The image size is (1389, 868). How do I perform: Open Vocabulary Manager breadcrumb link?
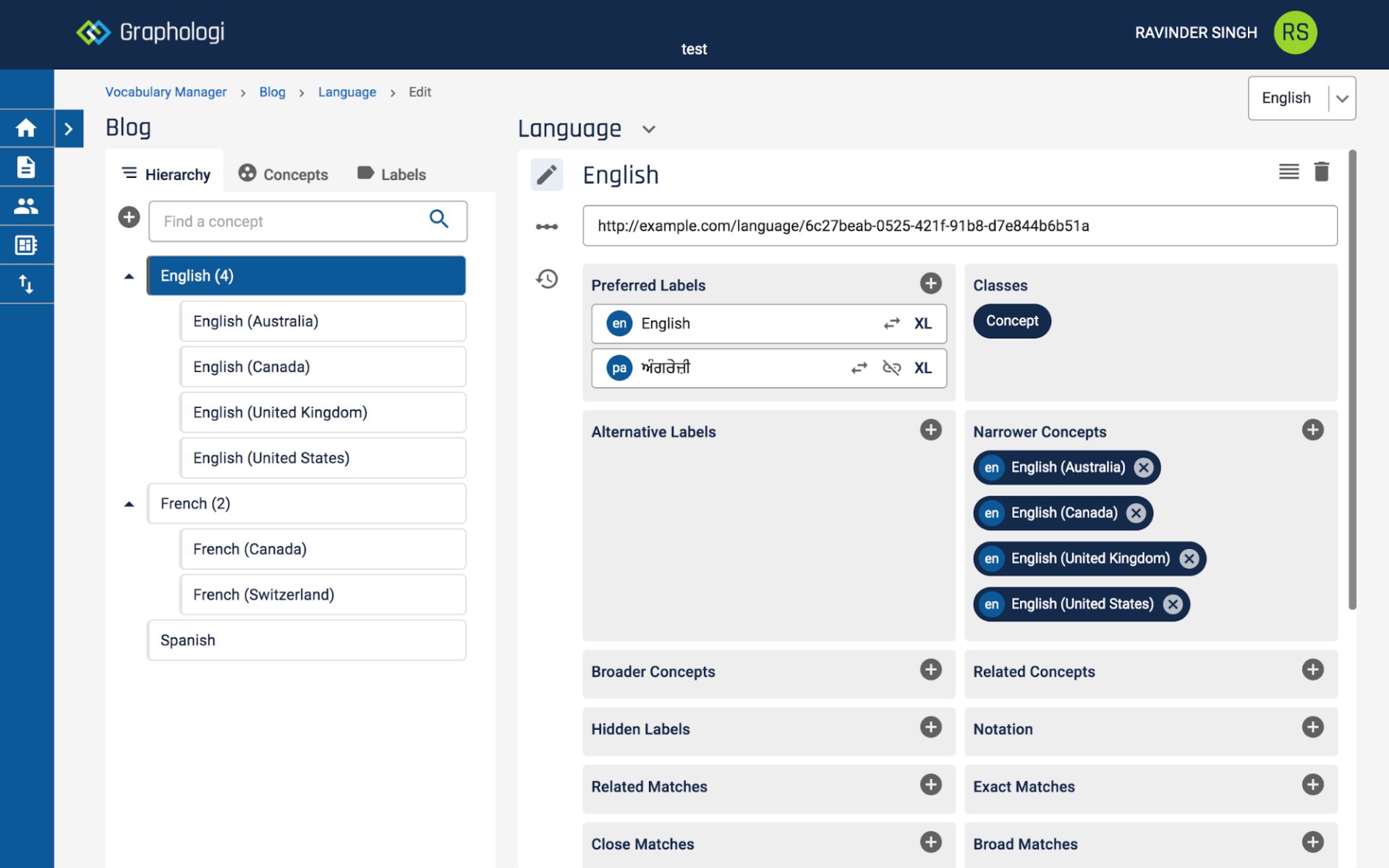166,92
